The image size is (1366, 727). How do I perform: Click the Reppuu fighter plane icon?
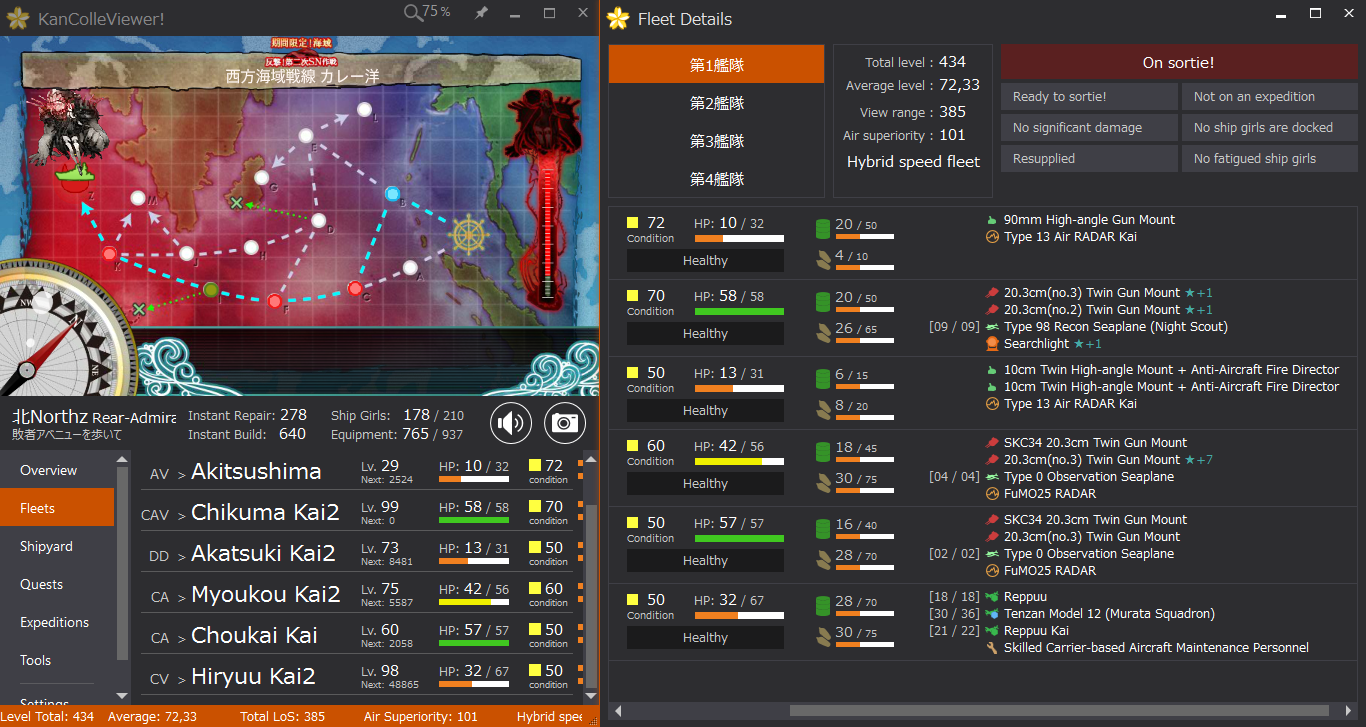(992, 597)
